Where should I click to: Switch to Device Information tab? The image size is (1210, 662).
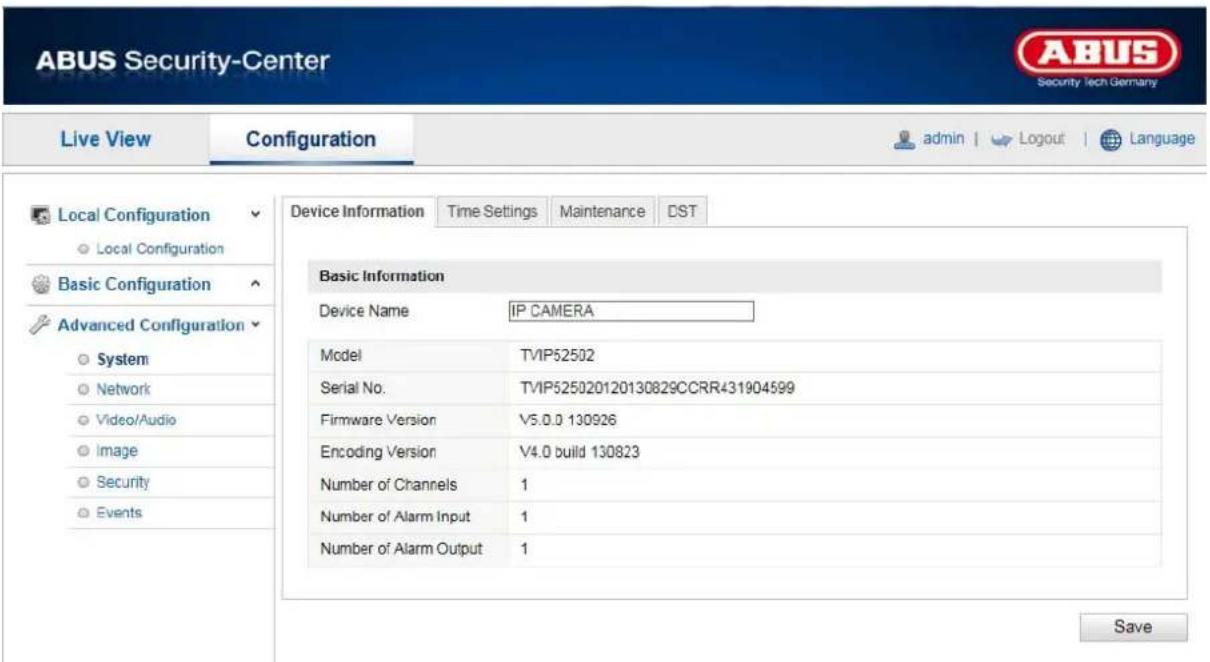(359, 211)
